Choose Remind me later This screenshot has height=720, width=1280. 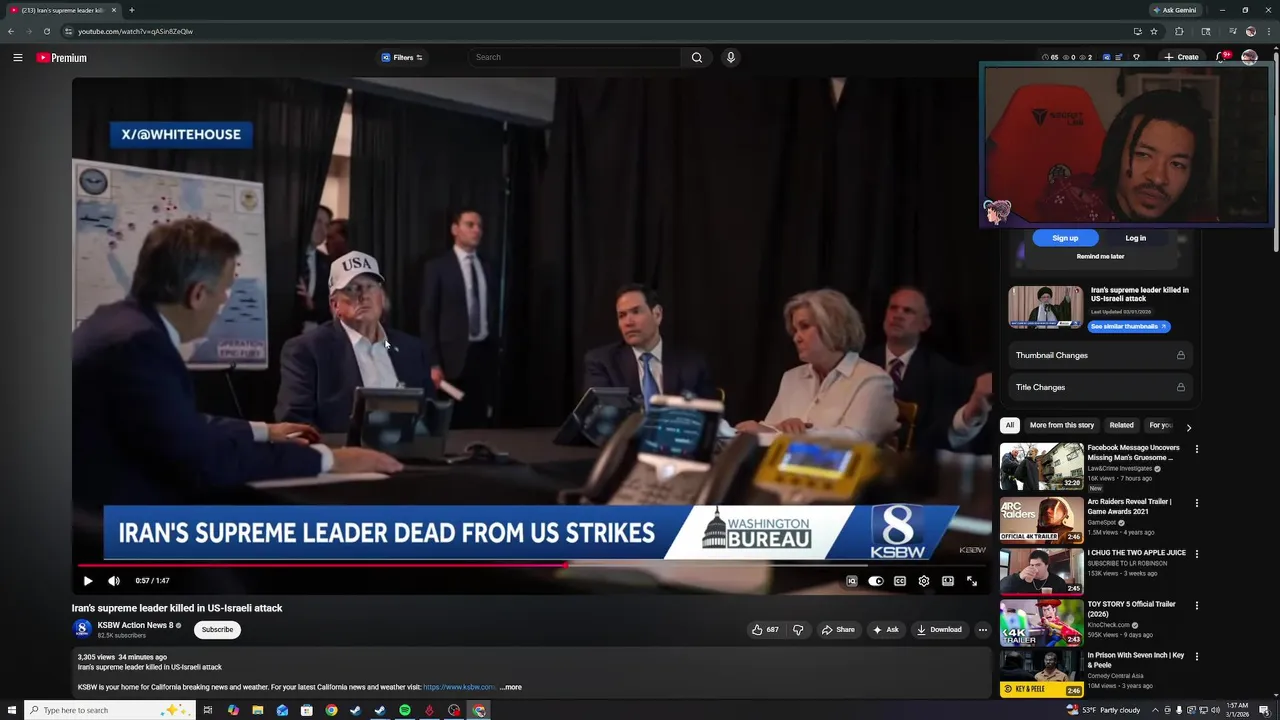pyautogui.click(x=1100, y=257)
